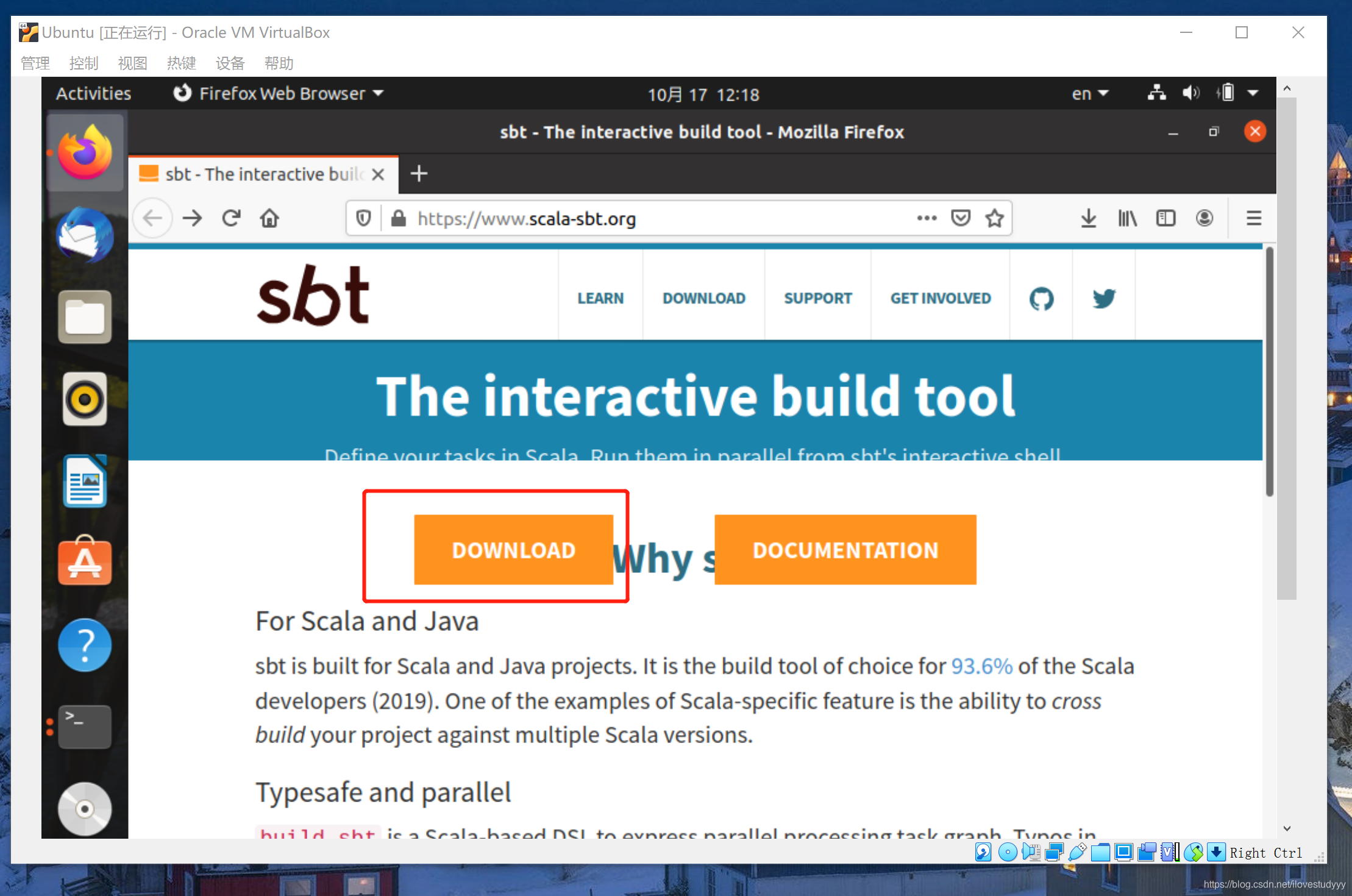
Task: Open the Activities overview
Action: pyautogui.click(x=94, y=93)
